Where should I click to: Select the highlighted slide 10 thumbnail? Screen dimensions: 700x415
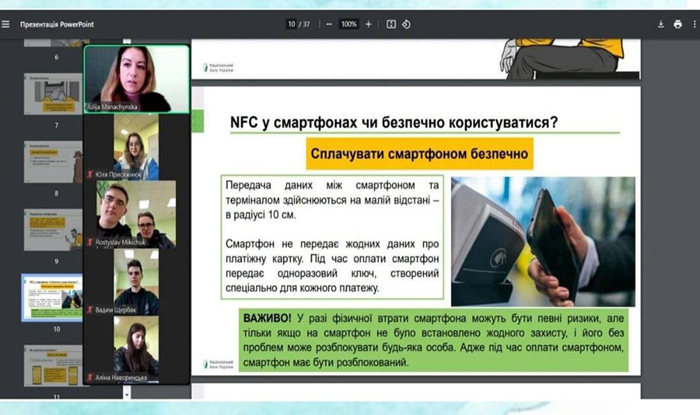click(52, 297)
